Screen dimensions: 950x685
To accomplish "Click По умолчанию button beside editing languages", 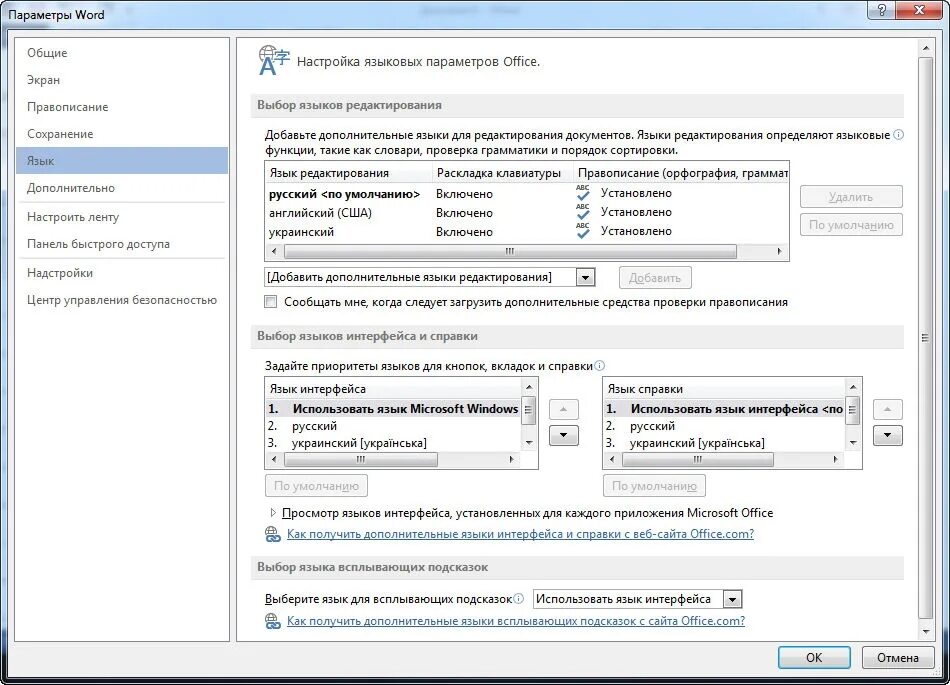I will [851, 225].
